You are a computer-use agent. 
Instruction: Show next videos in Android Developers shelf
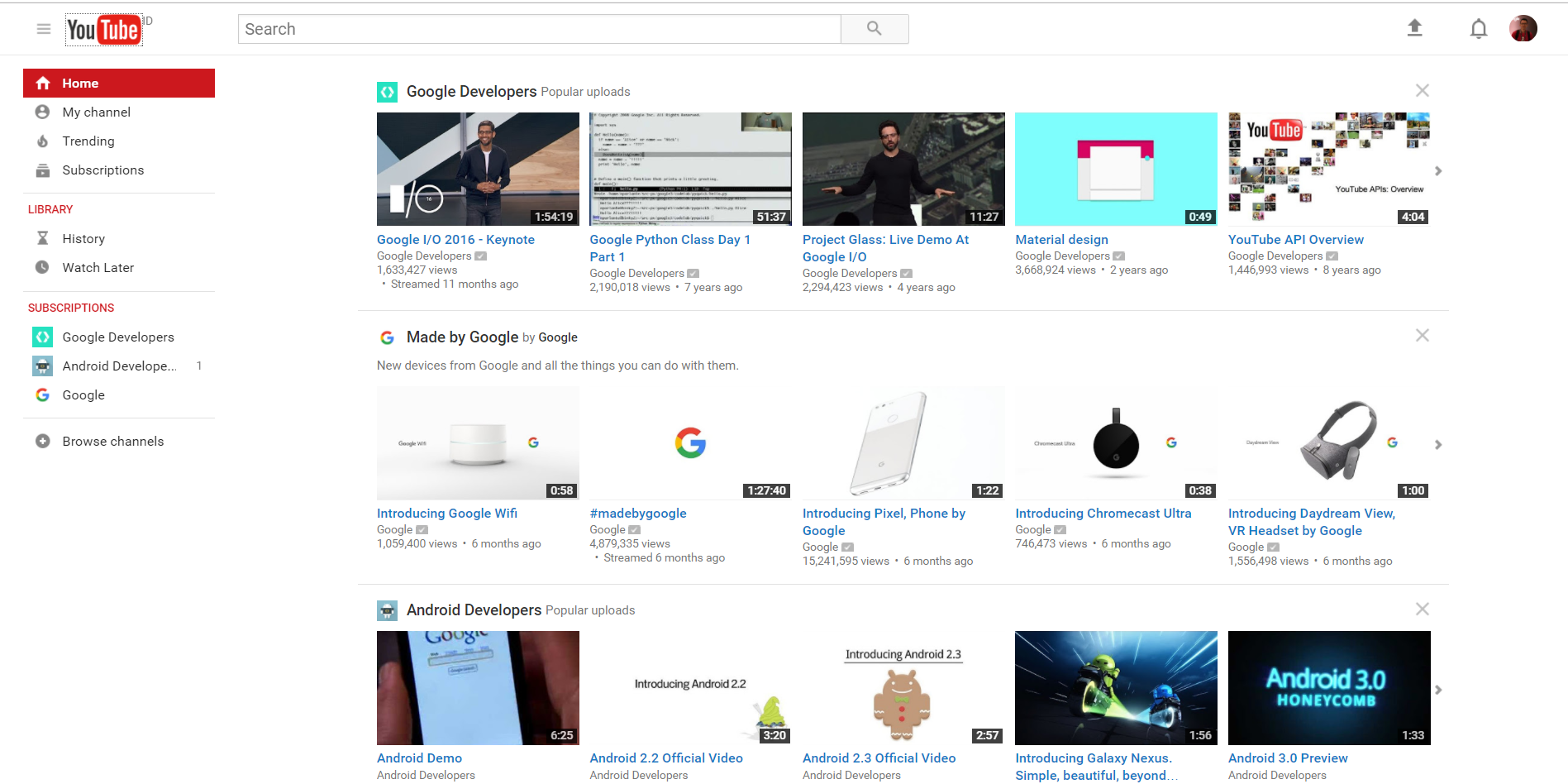point(1438,689)
